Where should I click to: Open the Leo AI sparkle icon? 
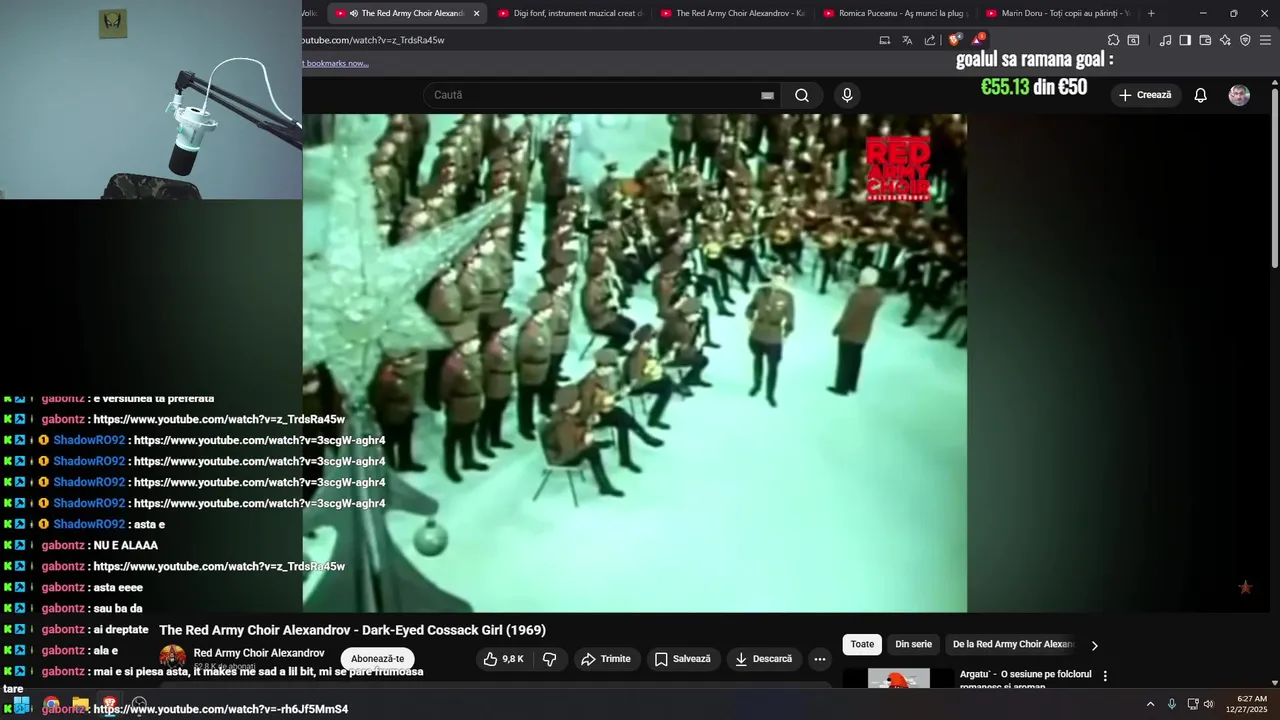1225,40
